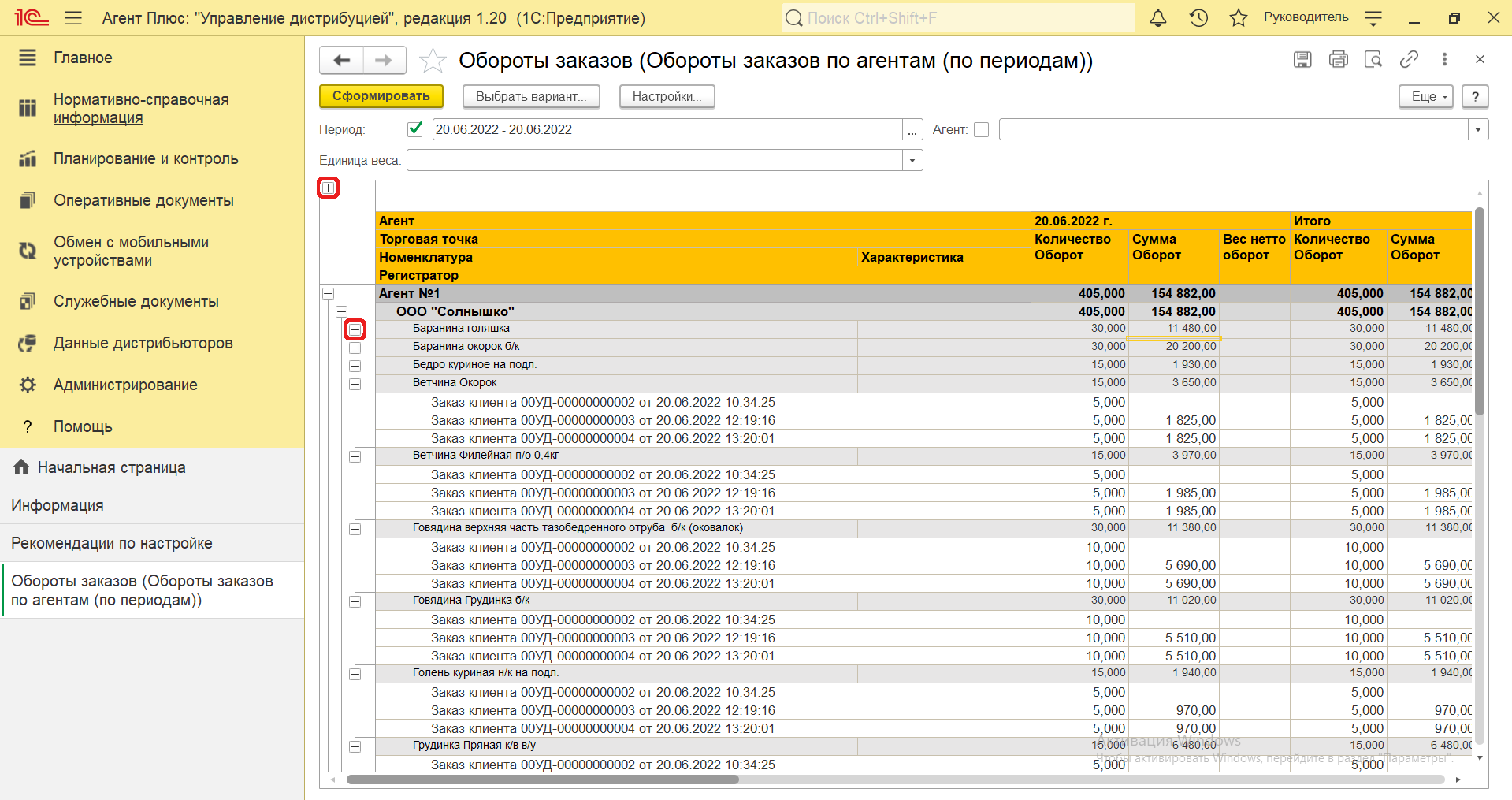Screen dimensions: 1512x800
Task: Click the Нормативно-справочная информация icon
Action: 28,108
